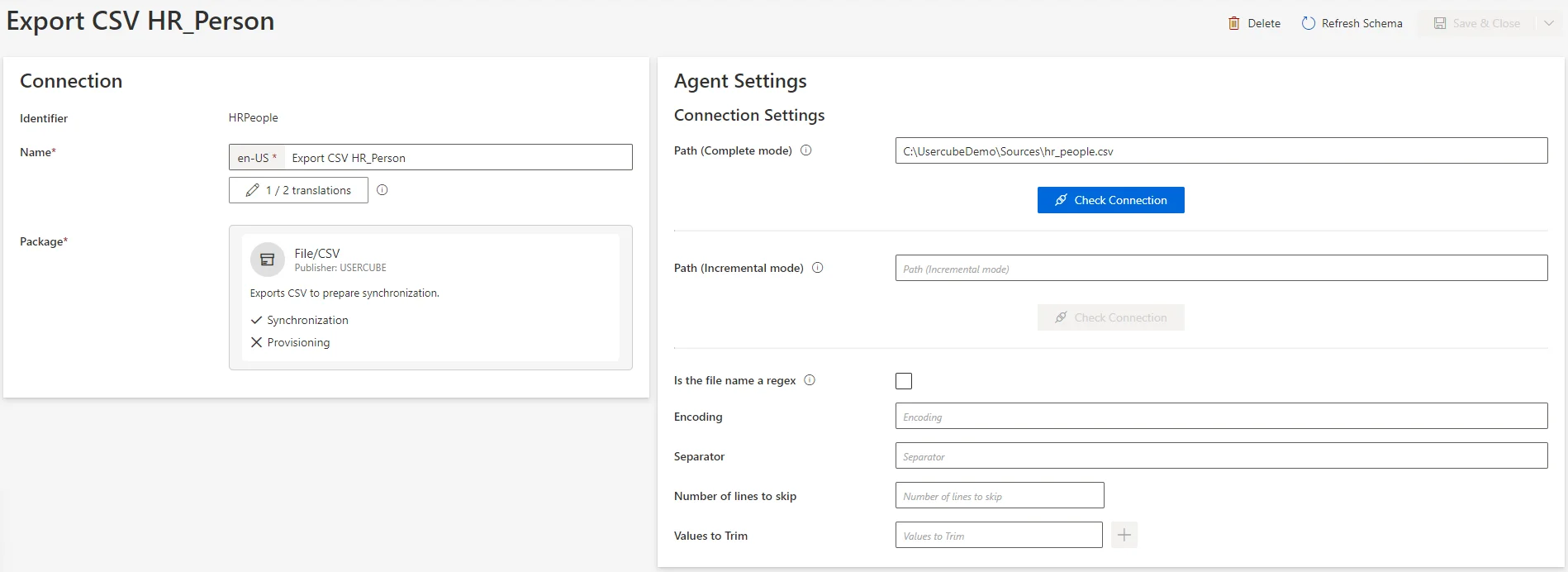Click the 'Export CSV HR_Person' page title
Viewport: 1568px width, 572px height.
point(140,21)
